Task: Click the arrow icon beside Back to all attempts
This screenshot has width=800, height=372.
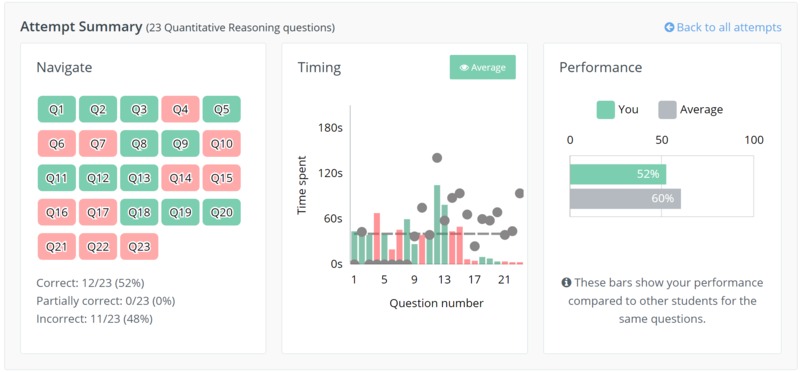Action: 669,28
